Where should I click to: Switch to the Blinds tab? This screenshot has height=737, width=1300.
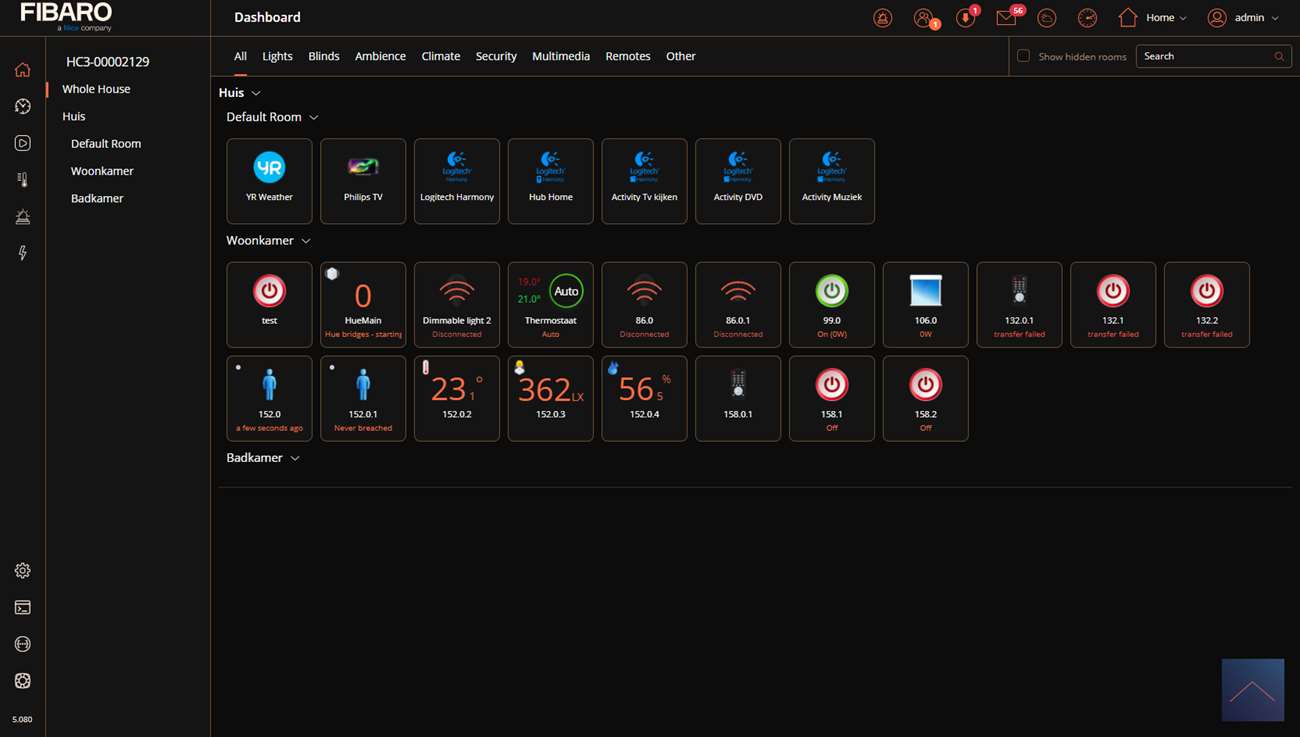(324, 56)
